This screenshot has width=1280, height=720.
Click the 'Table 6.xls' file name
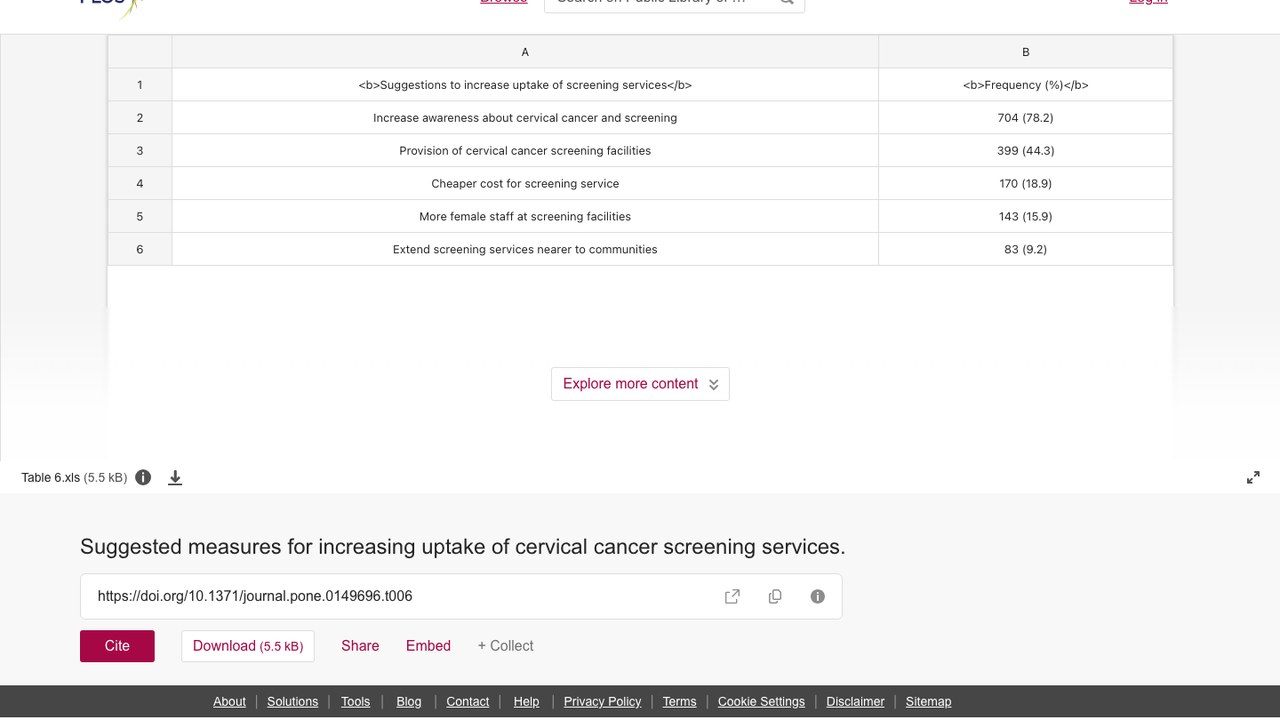point(50,478)
